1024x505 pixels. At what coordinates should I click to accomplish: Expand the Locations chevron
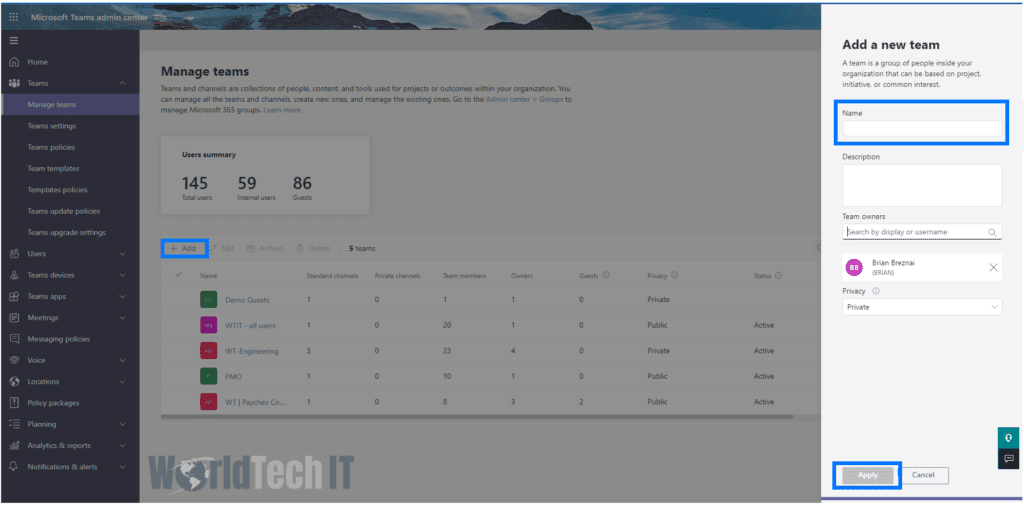click(x=122, y=382)
